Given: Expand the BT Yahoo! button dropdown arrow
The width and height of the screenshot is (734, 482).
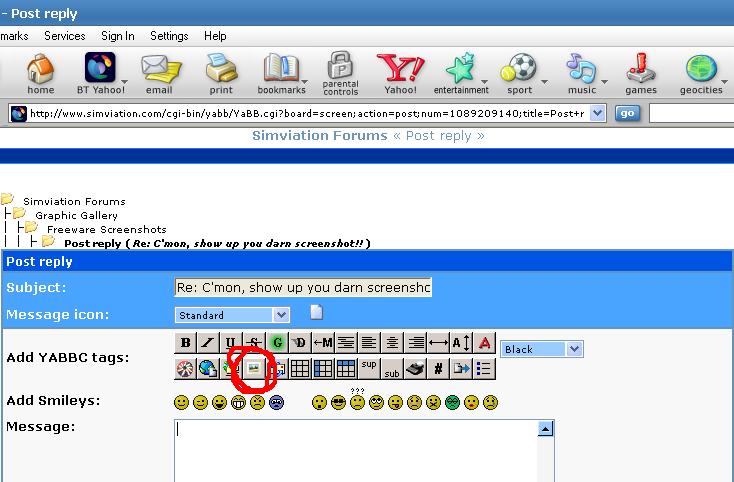Looking at the screenshot, I should (124, 82).
